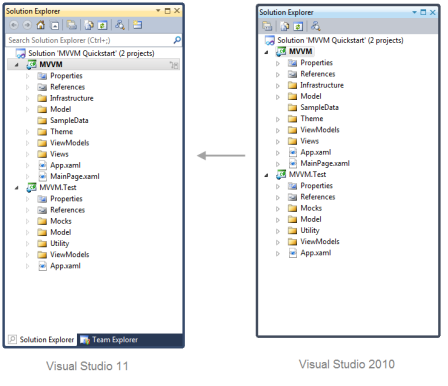Click View Class Diagram in the Visual Studio 2010 toolbar
The width and height of the screenshot is (448, 386).
click(315, 26)
